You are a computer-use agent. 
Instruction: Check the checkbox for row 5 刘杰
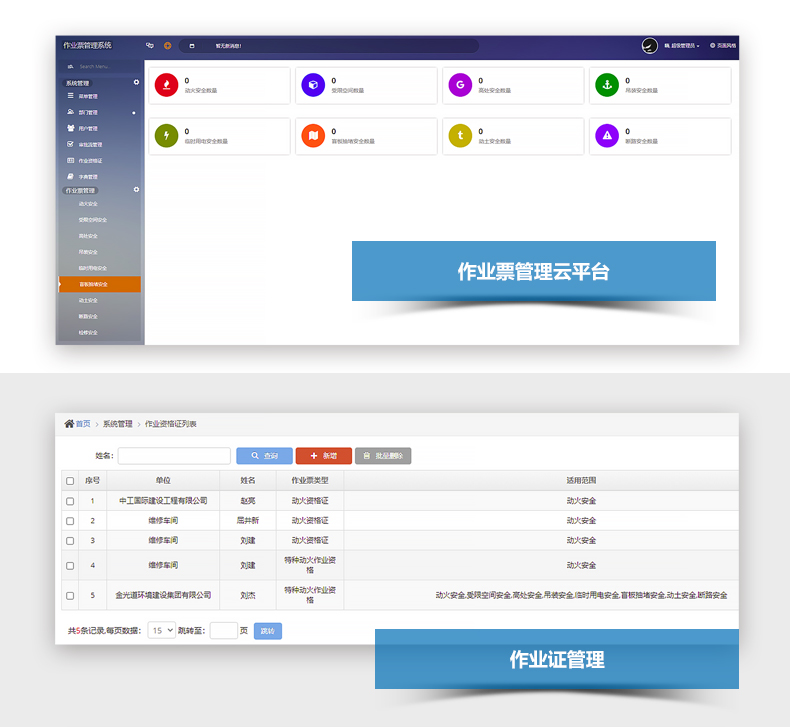point(70,595)
